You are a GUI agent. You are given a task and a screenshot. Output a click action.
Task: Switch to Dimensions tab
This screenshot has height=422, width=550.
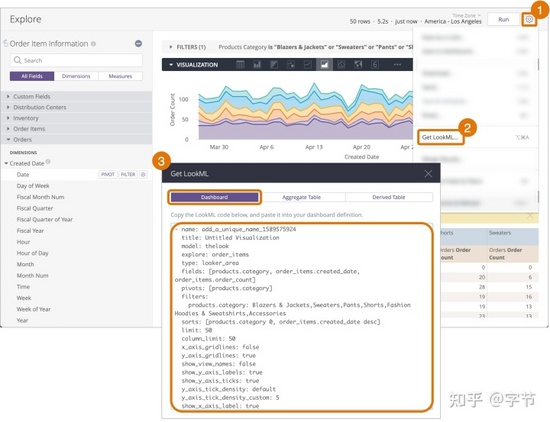(x=76, y=76)
